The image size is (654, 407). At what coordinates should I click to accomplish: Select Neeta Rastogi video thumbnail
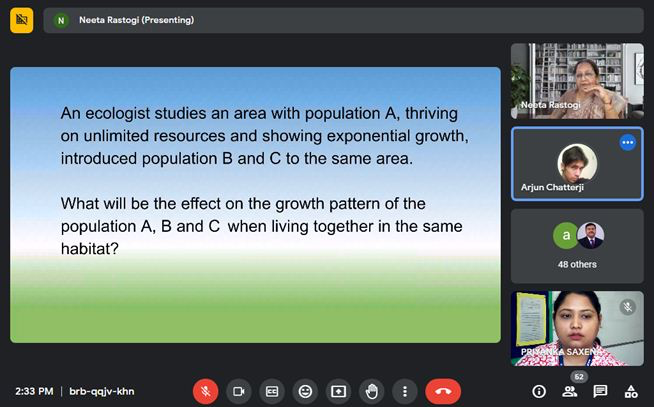577,81
